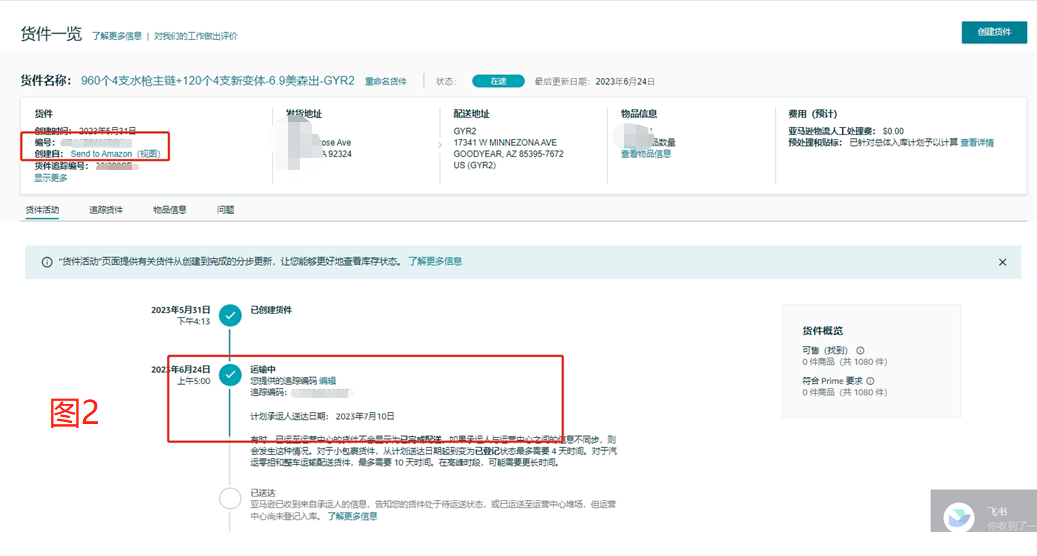Image resolution: width=1037 pixels, height=556 pixels.
Task: Click info icon next to 可售 (找到)
Action: [860, 350]
